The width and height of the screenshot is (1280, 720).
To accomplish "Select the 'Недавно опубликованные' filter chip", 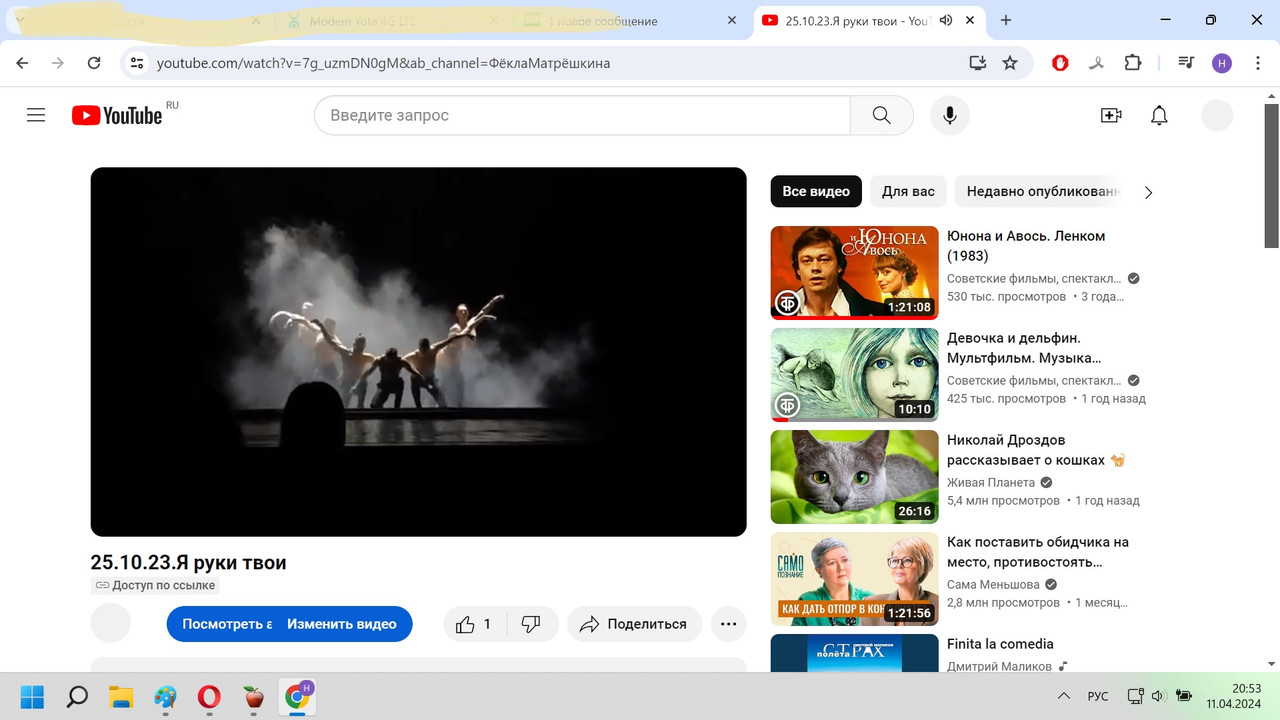I will [1040, 191].
